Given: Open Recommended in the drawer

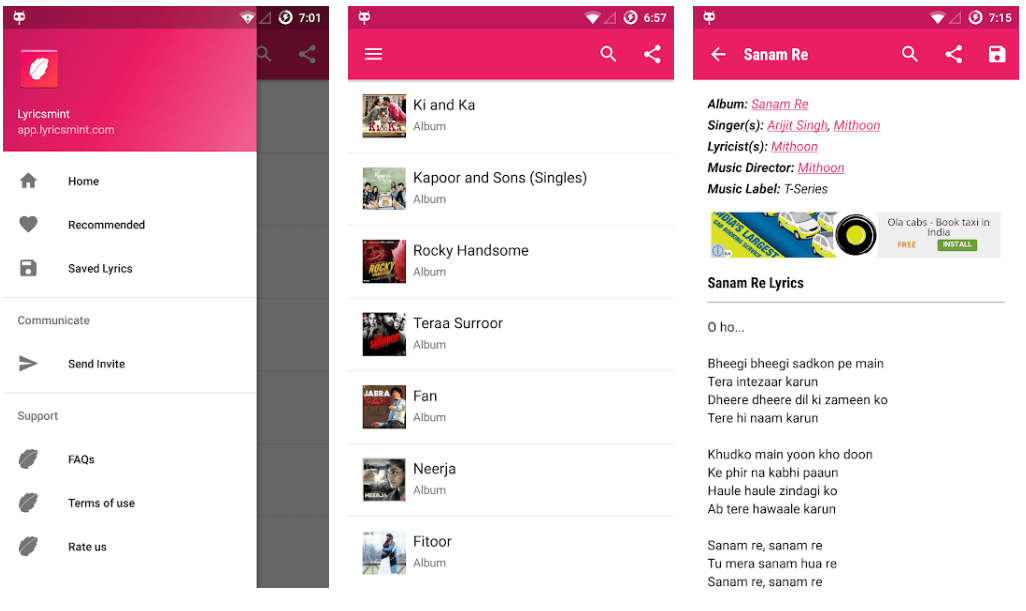Looking at the screenshot, I should coord(106,225).
